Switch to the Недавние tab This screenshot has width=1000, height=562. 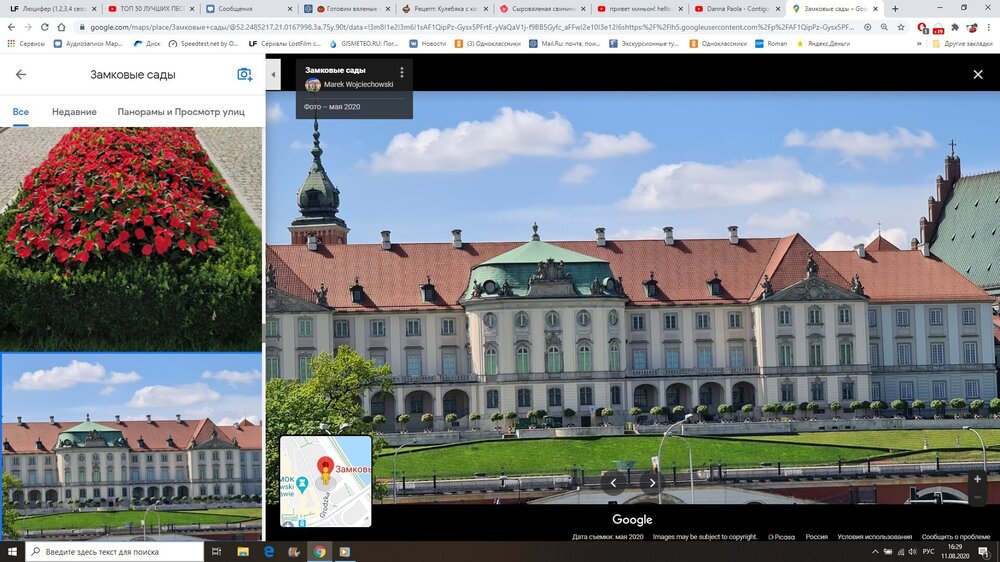coord(74,112)
